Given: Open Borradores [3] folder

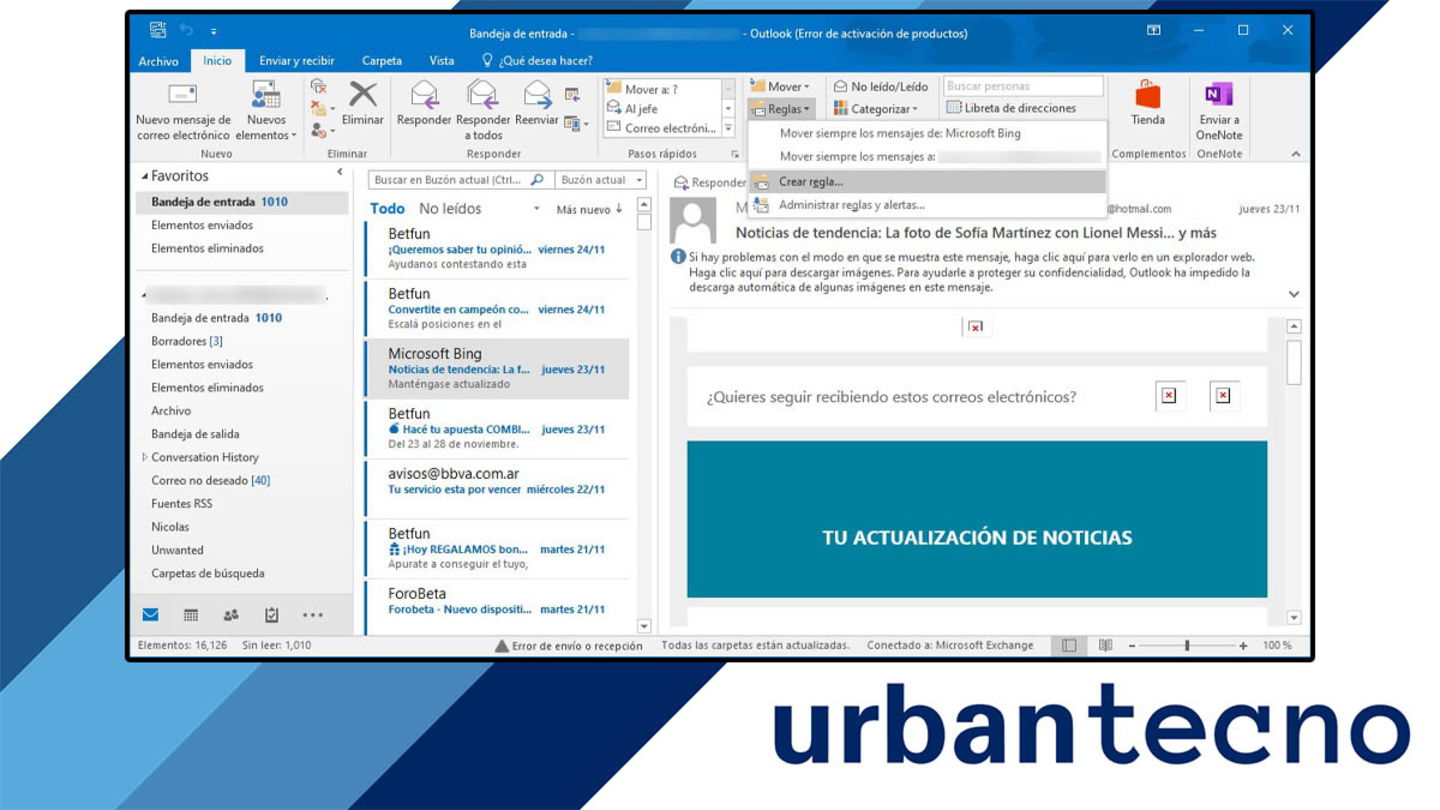Looking at the screenshot, I should point(187,341).
